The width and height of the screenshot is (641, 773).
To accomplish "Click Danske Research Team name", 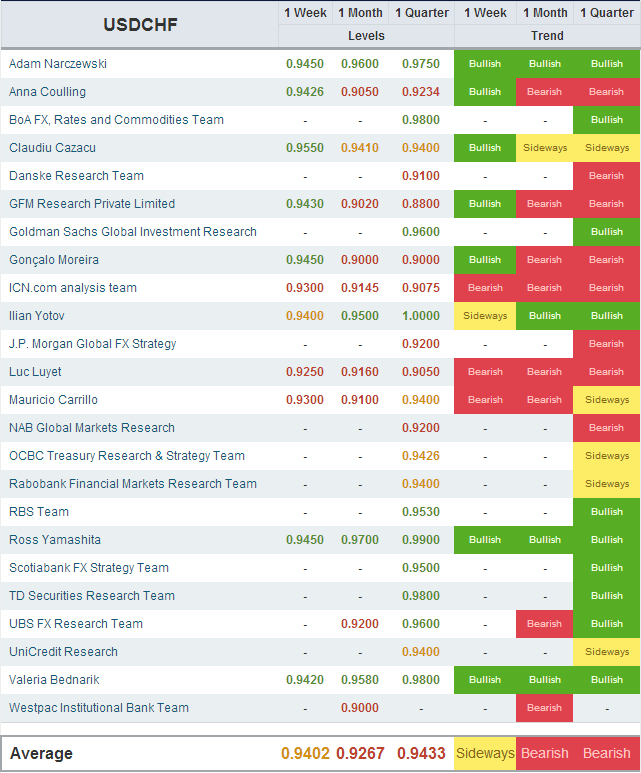I will (76, 176).
